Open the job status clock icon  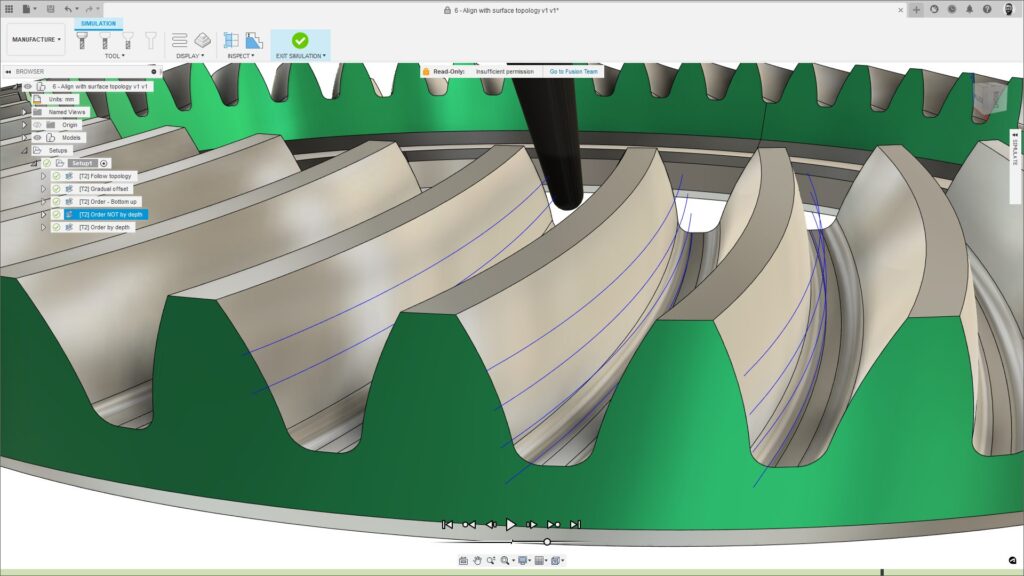pyautogui.click(x=952, y=9)
